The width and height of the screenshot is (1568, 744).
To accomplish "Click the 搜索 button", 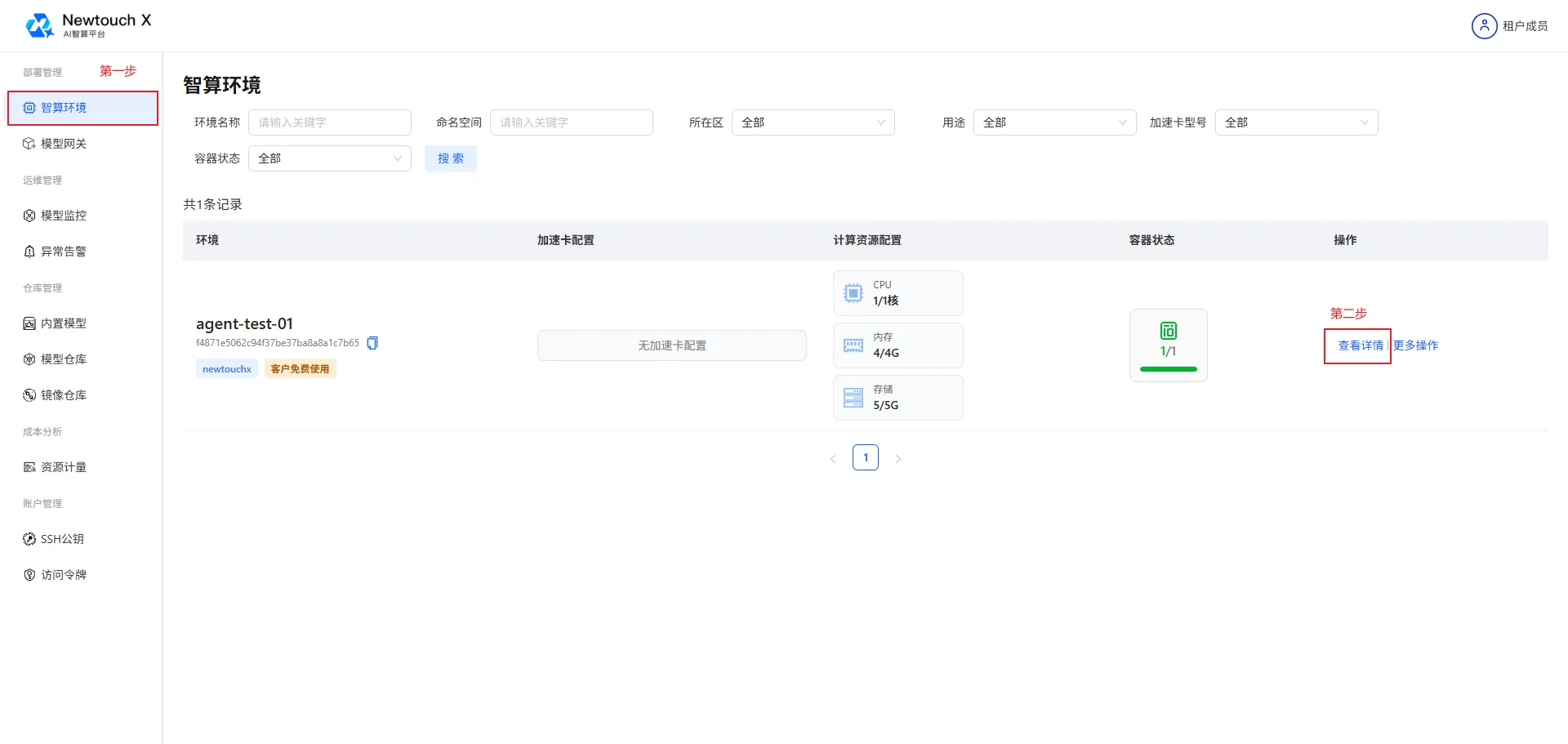I will [451, 158].
